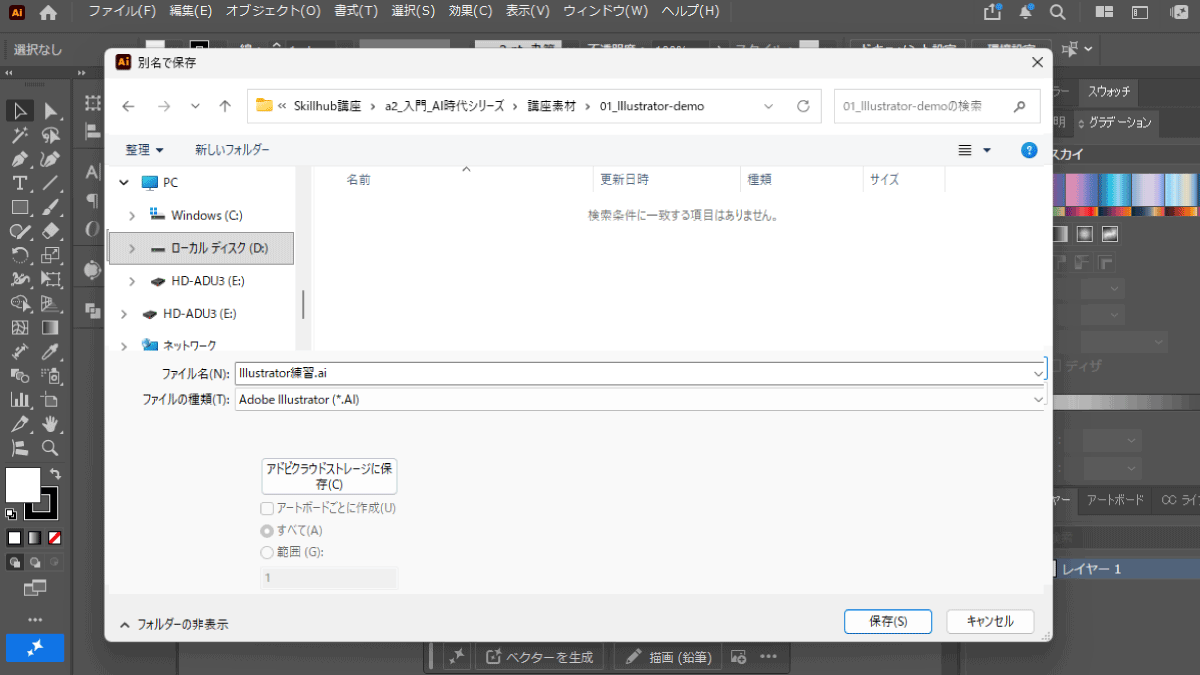This screenshot has height=675, width=1200.
Task: Open the file name history dropdown
Action: (x=1037, y=372)
